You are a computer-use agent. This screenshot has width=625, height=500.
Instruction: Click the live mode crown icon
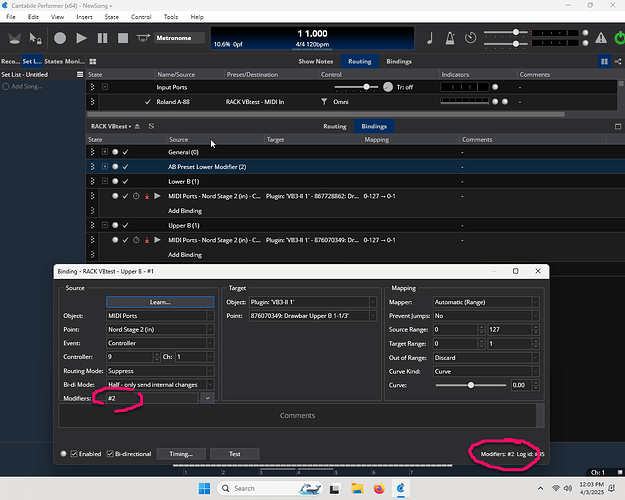click(x=15, y=38)
